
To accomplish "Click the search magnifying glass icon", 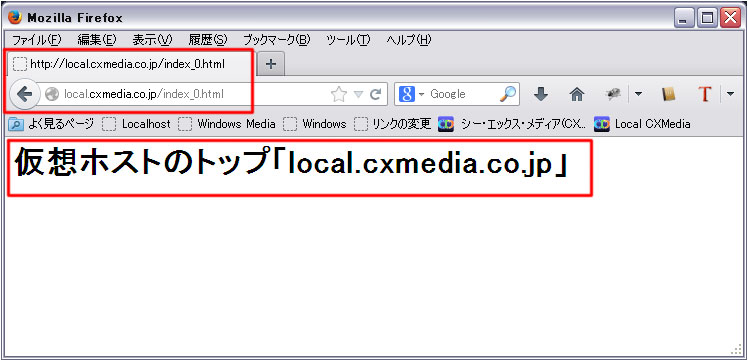I will [x=508, y=94].
